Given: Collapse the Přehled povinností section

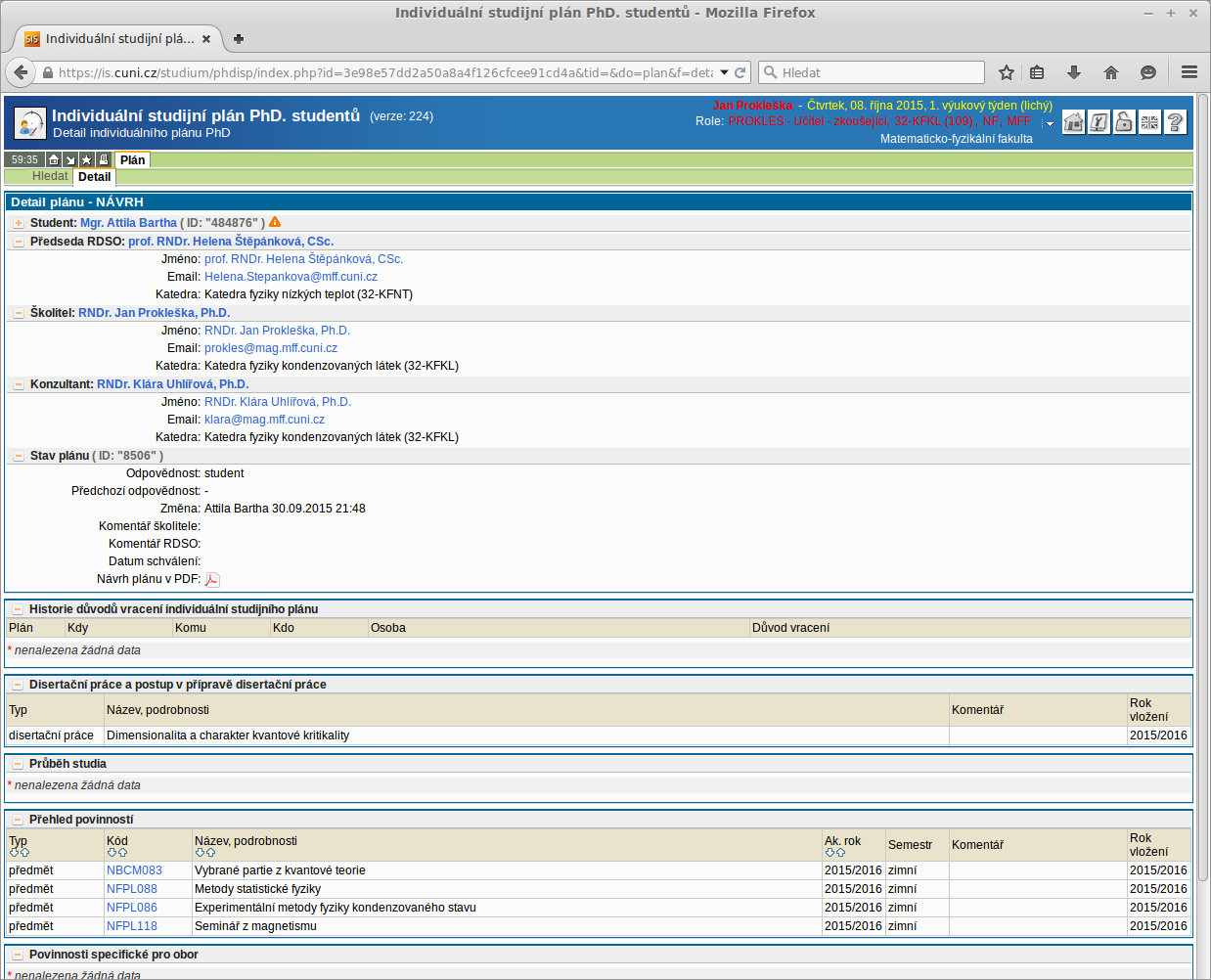Looking at the screenshot, I should click(x=18, y=820).
